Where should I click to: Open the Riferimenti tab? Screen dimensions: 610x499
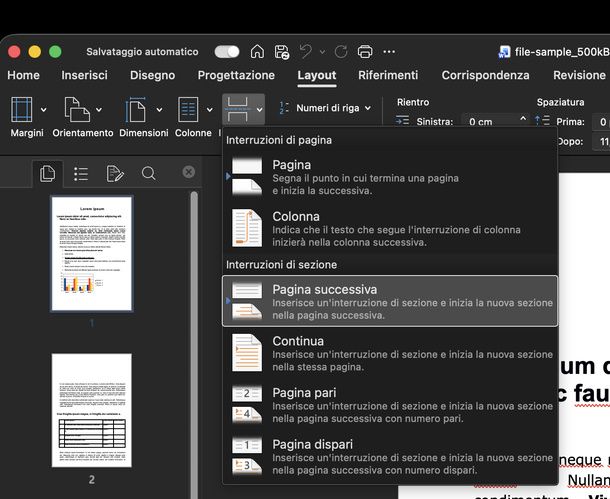[x=388, y=75]
